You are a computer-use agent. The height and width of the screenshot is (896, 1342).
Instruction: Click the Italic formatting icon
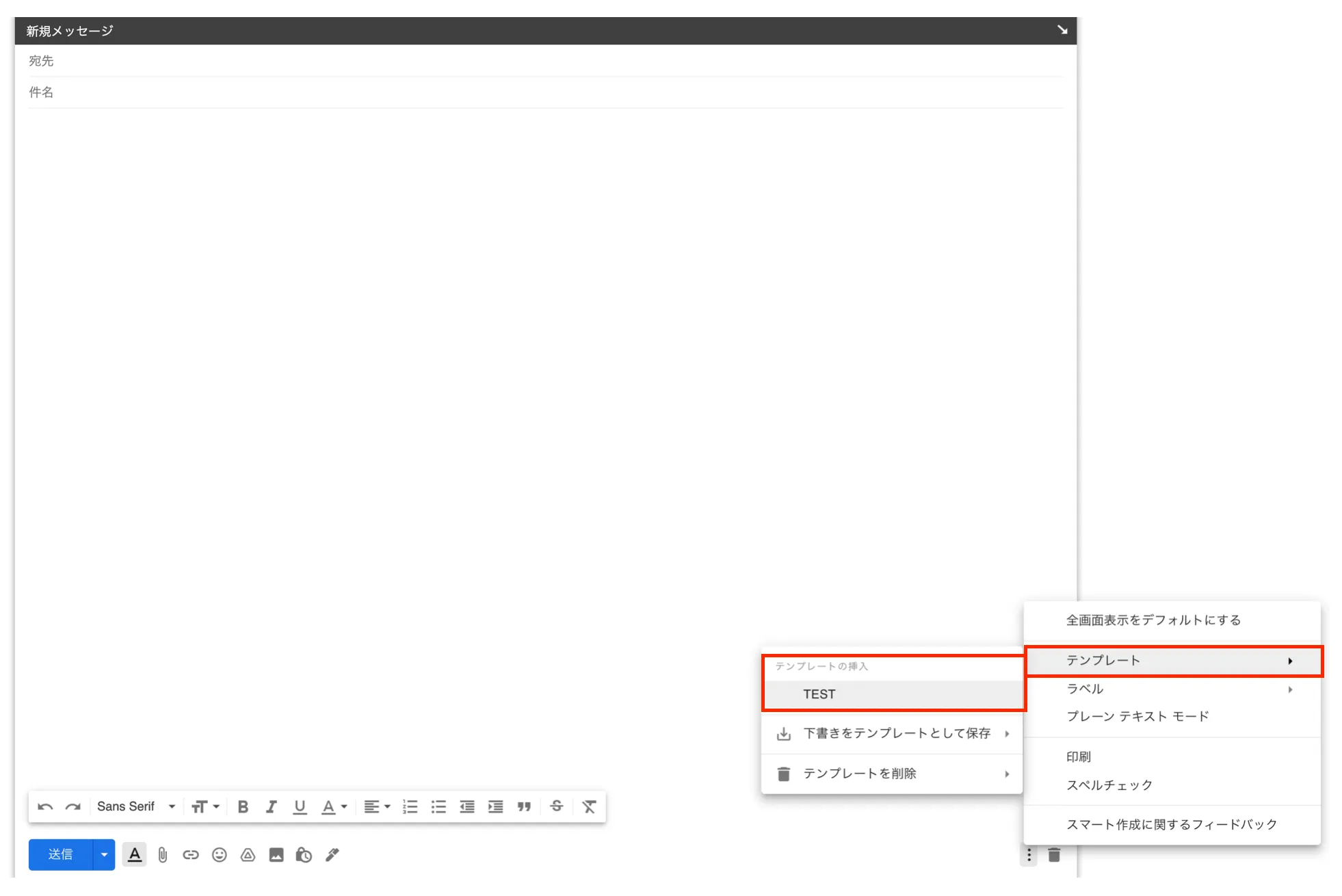[271, 807]
